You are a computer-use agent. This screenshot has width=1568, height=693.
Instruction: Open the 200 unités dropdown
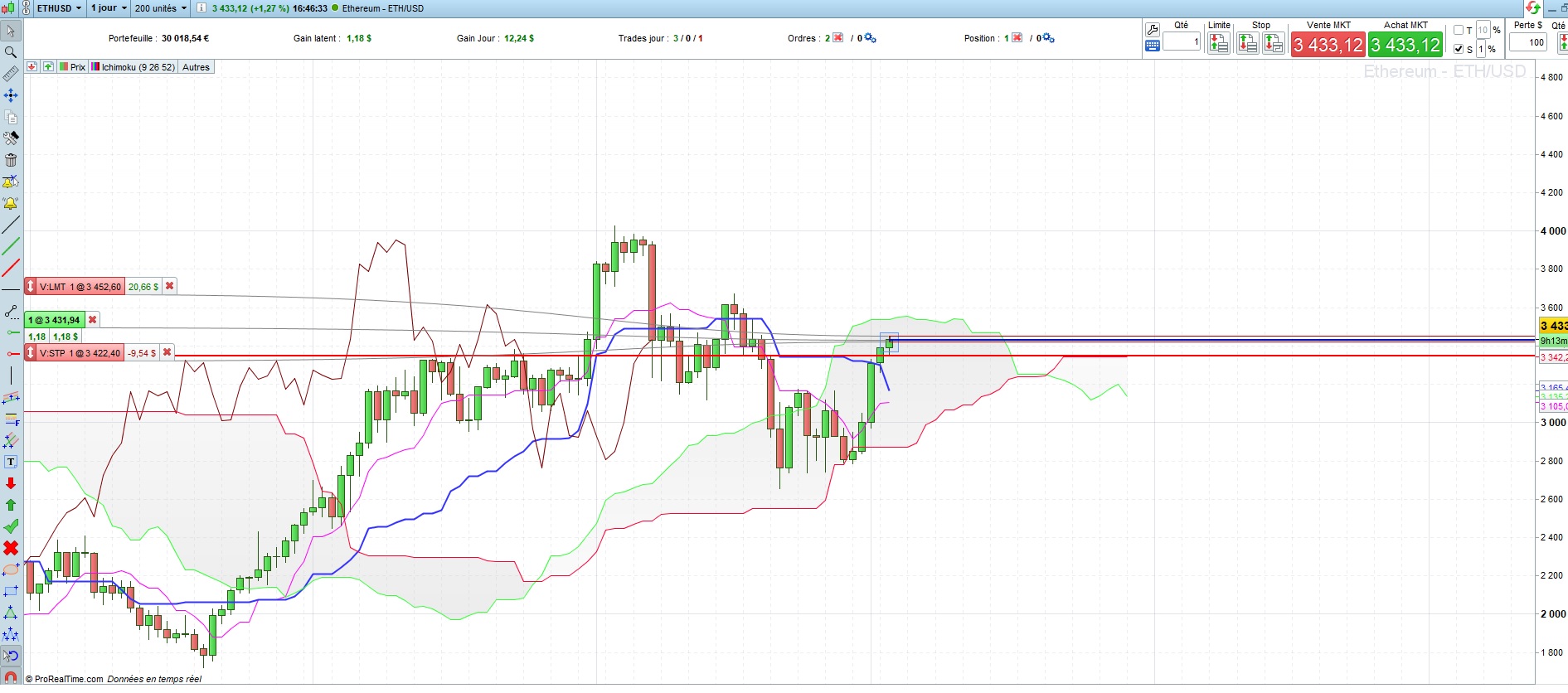pyautogui.click(x=161, y=8)
